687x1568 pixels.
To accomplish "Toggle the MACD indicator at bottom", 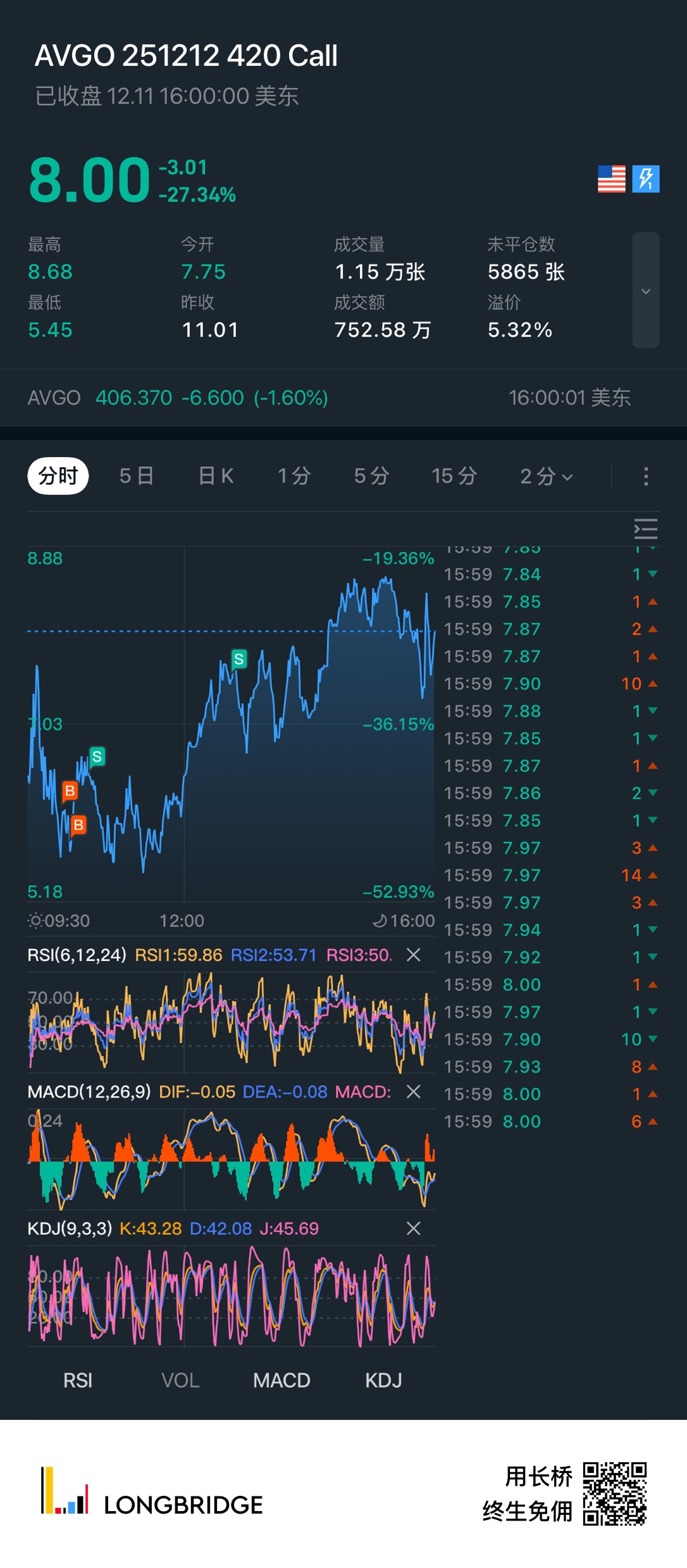I will pyautogui.click(x=282, y=1380).
